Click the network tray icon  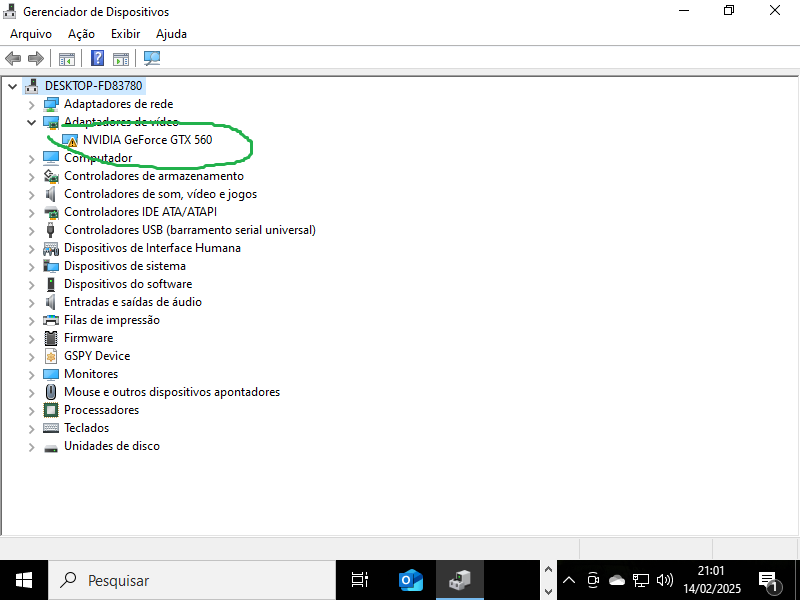(641, 580)
